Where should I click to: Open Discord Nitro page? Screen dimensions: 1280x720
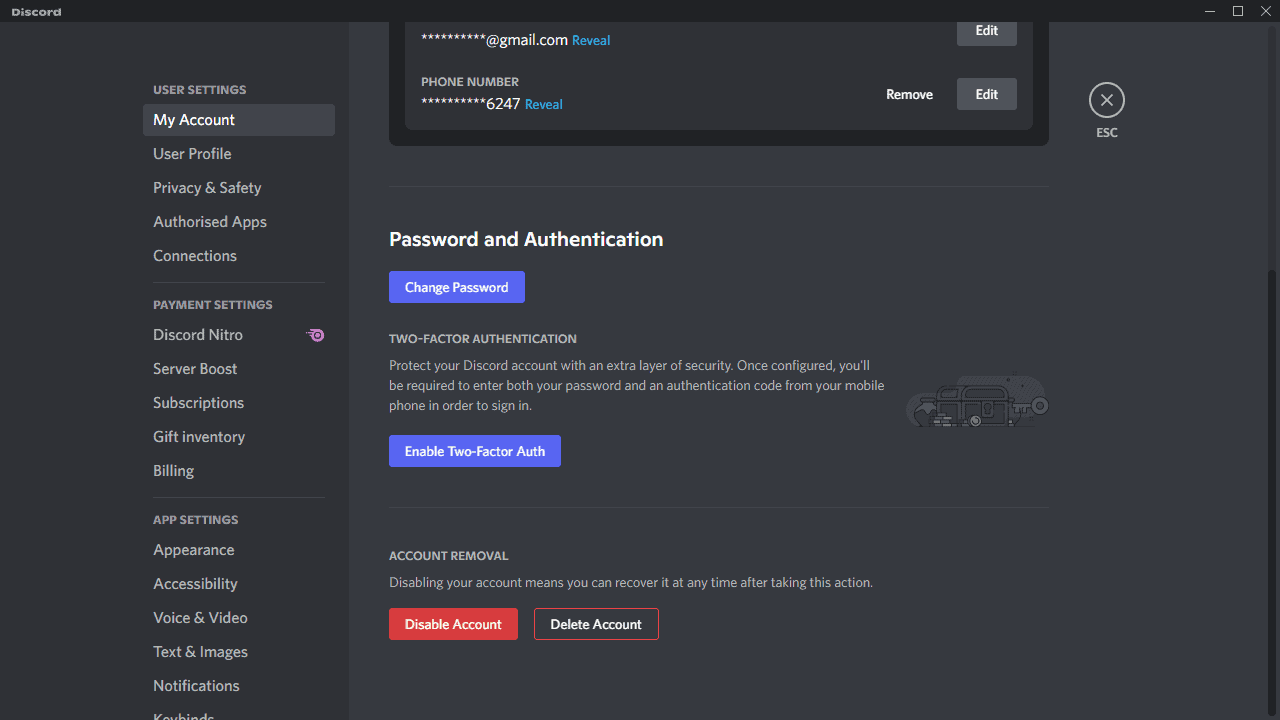click(x=238, y=335)
